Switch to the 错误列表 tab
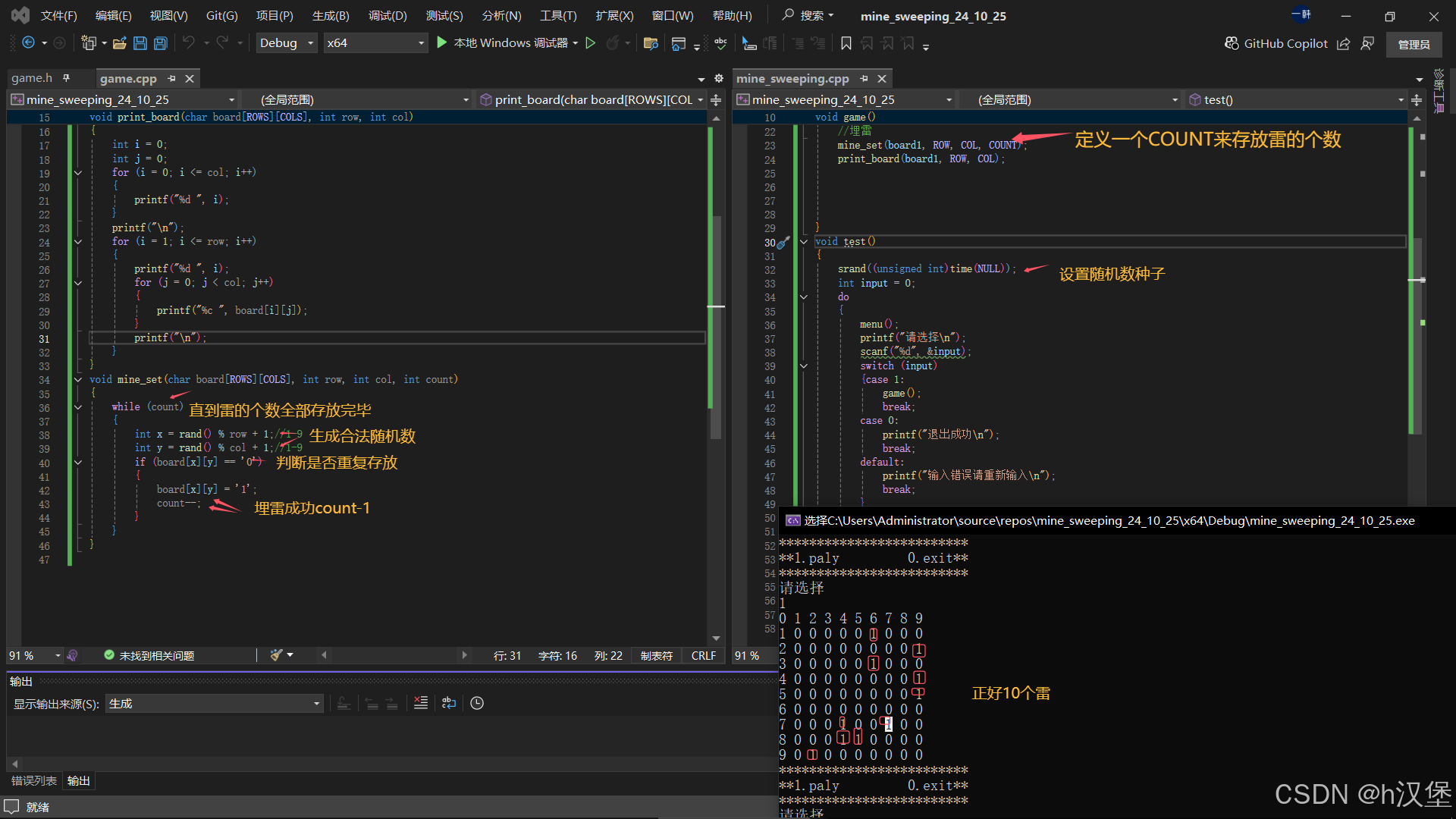 point(34,780)
